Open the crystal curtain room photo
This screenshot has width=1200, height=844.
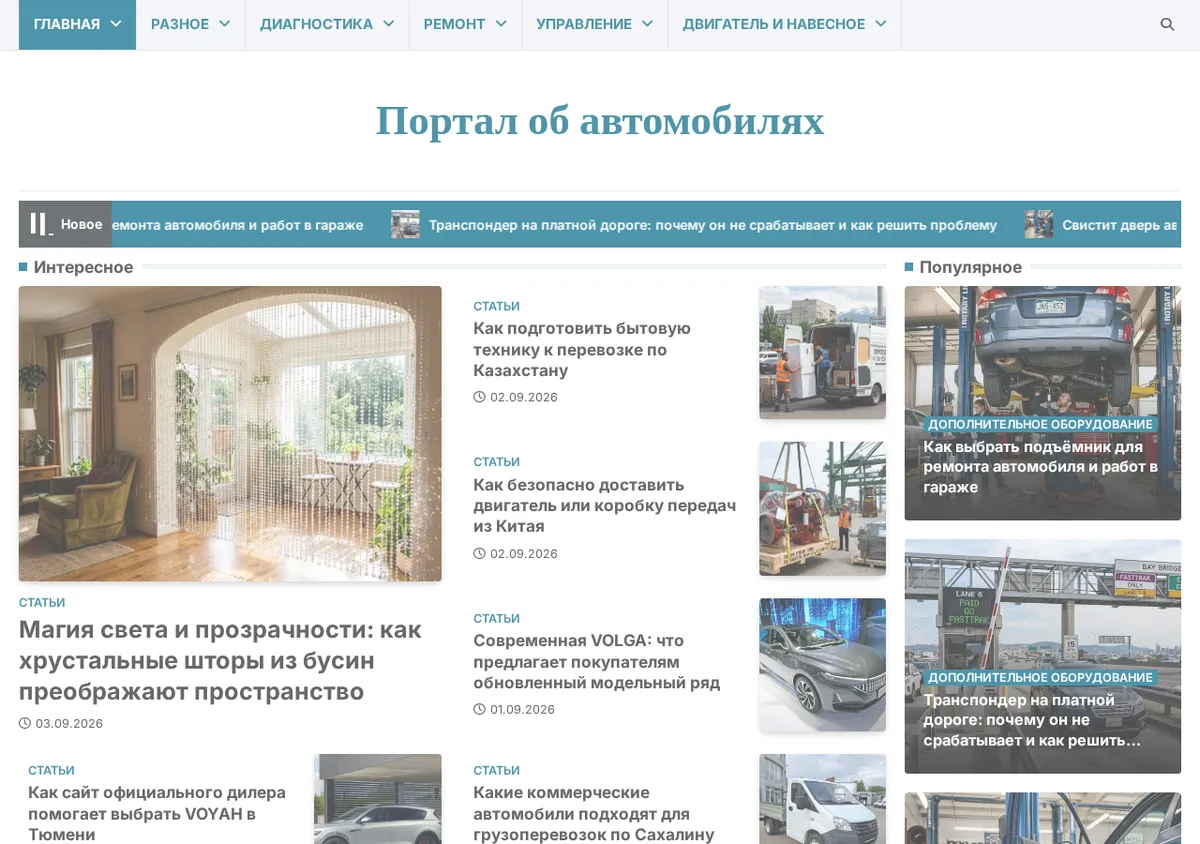pyautogui.click(x=230, y=433)
